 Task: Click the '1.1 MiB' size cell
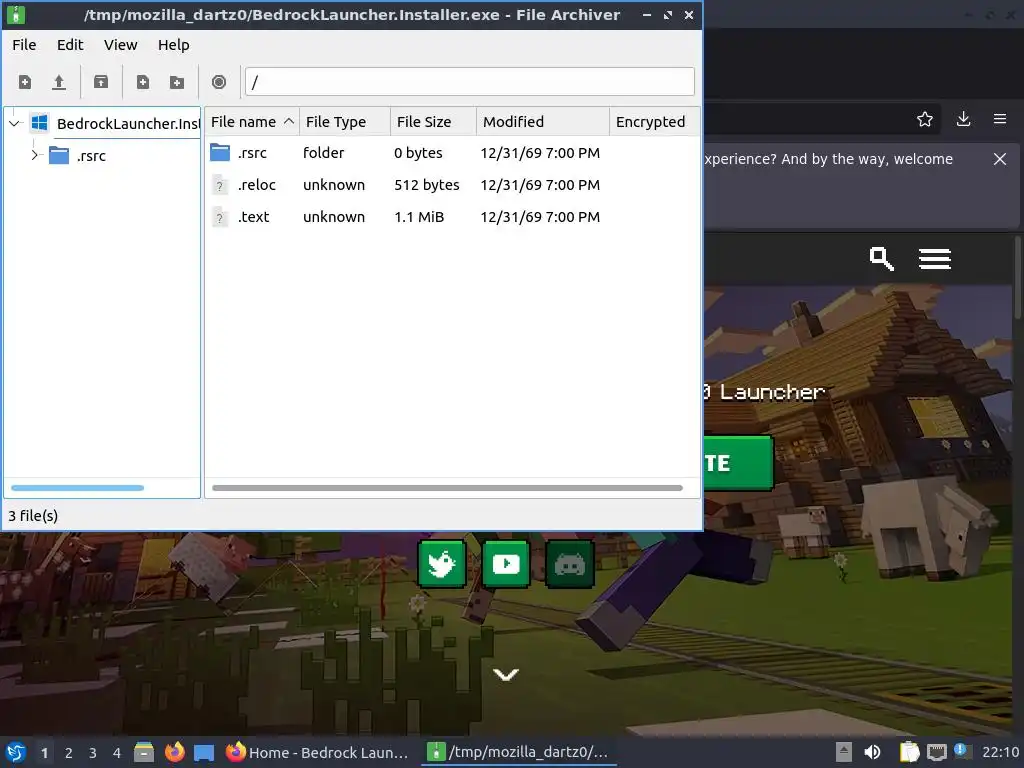[x=419, y=217]
